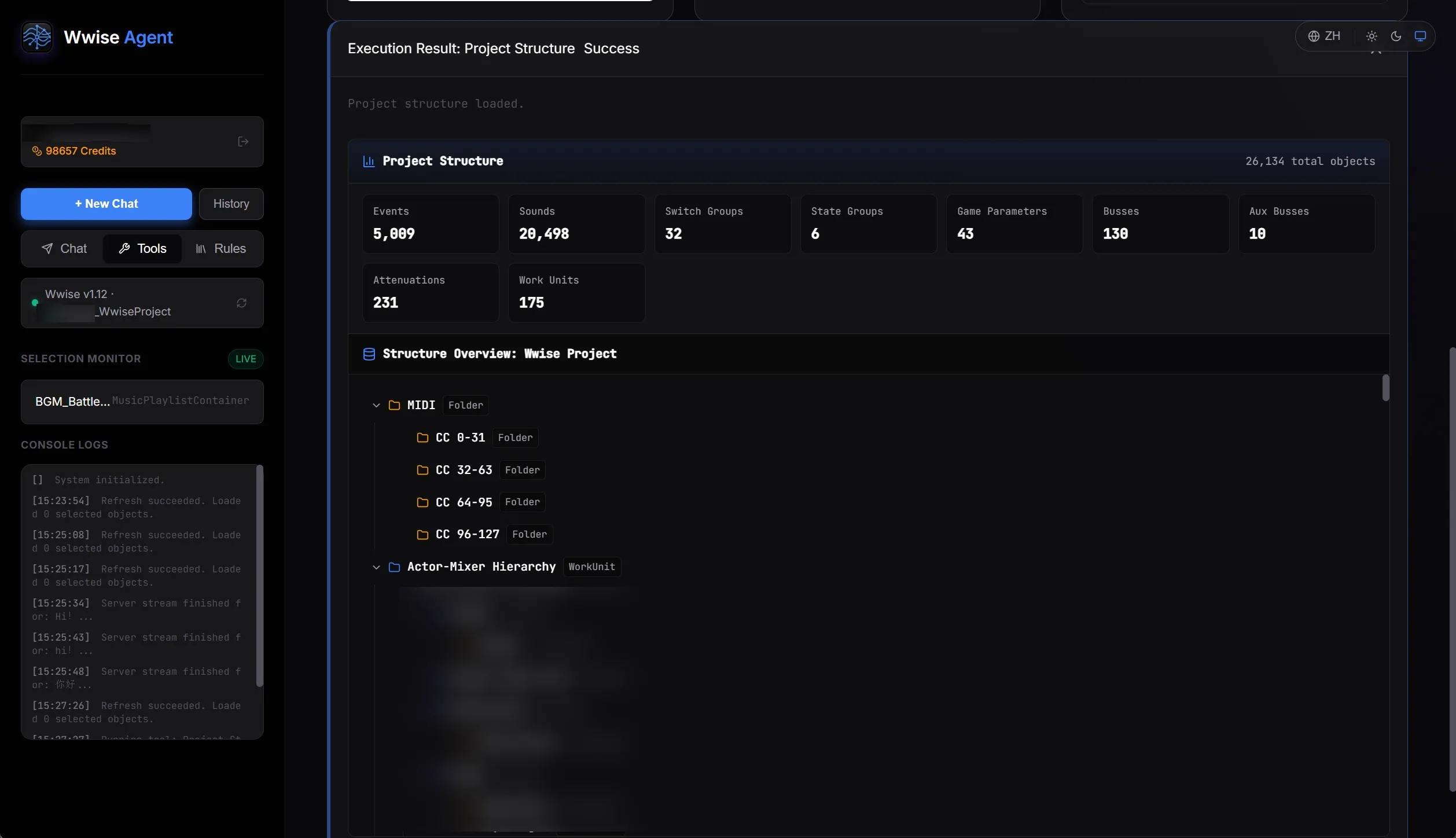Click the MIDI folder icon

(x=394, y=405)
